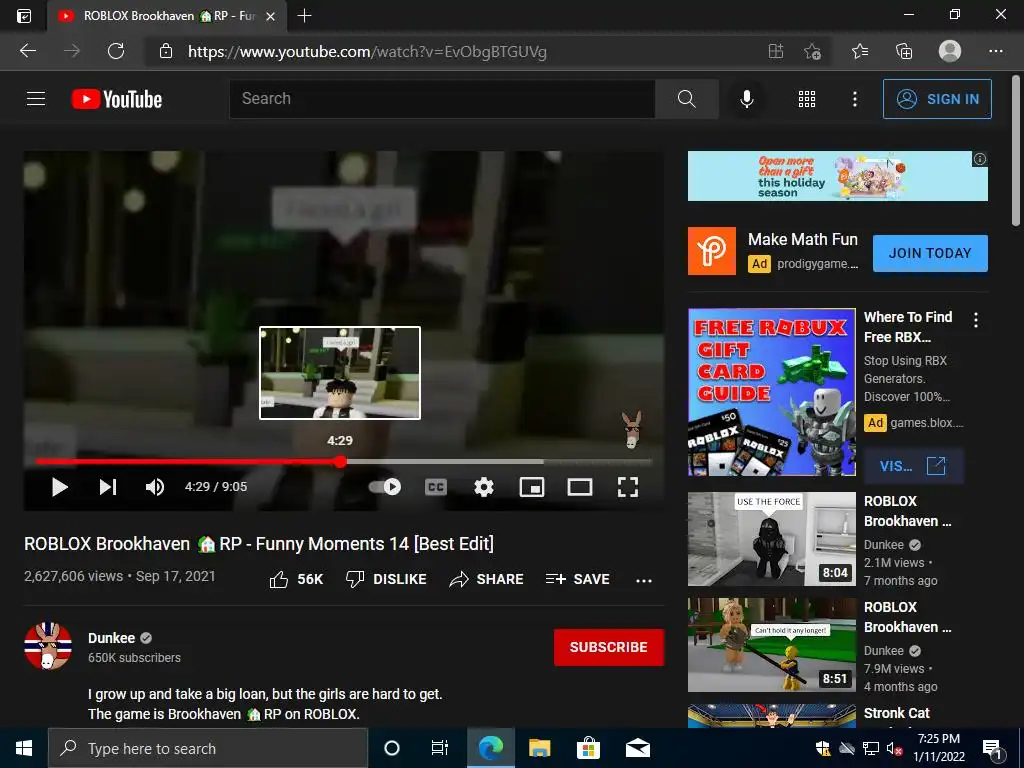Go back in the browser
The image size is (1024, 768).
pos(28,51)
